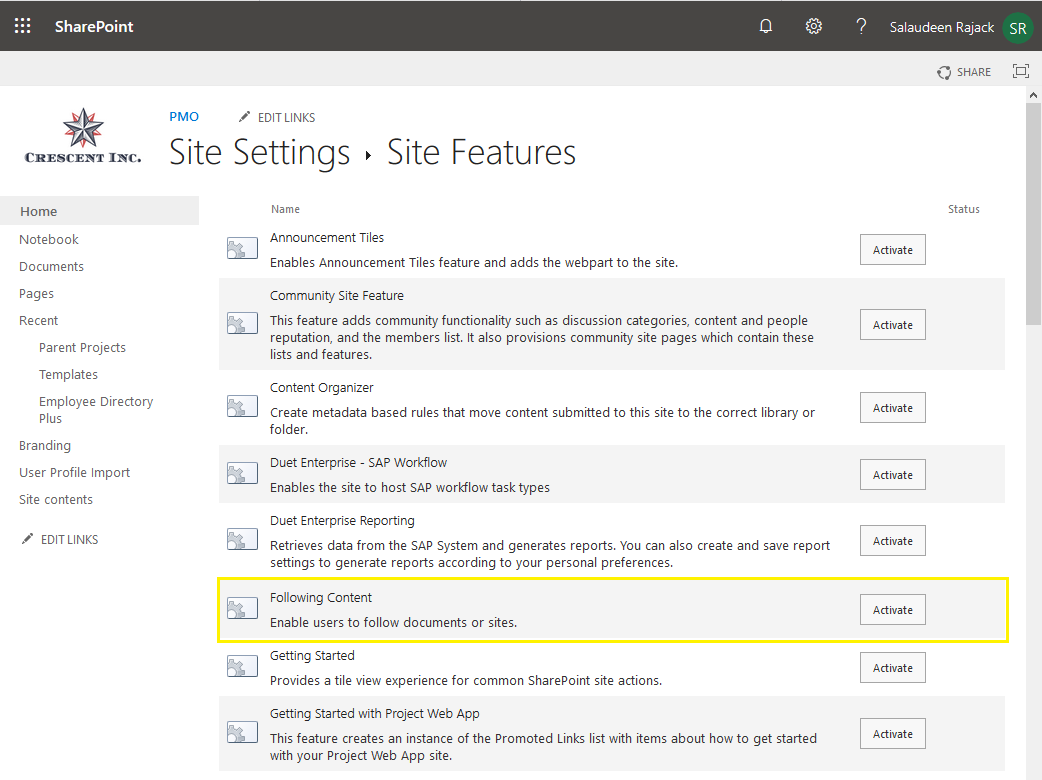
Task: Open the notifications bell
Action: pyautogui.click(x=765, y=26)
